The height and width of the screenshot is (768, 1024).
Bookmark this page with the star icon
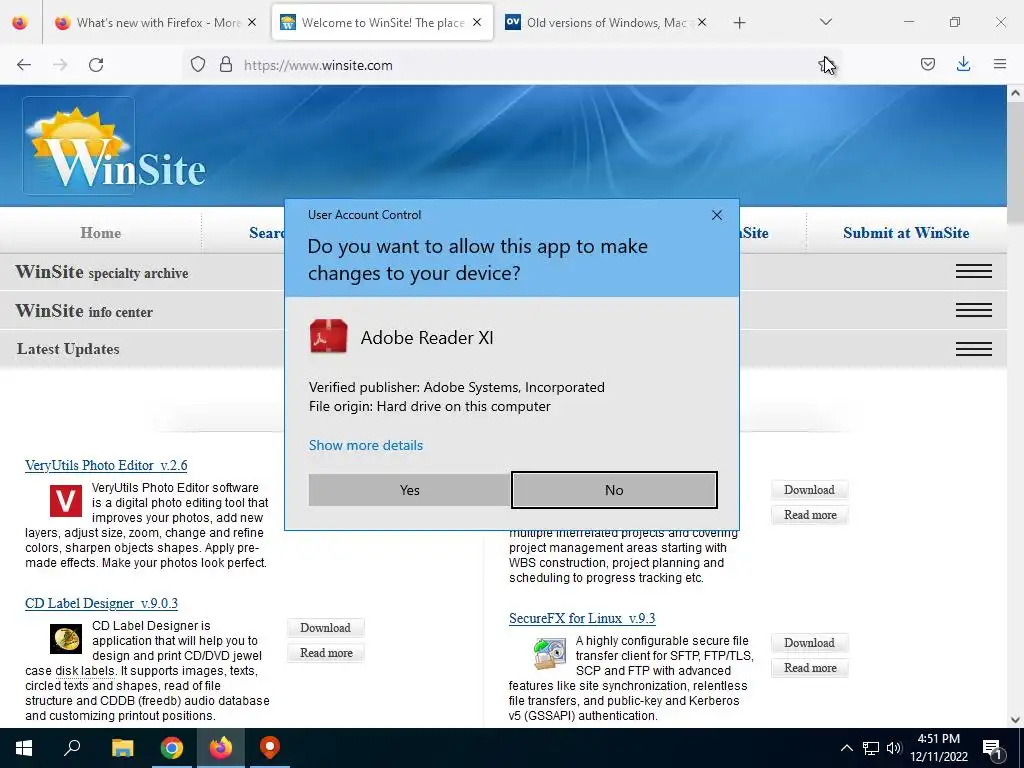(x=826, y=65)
